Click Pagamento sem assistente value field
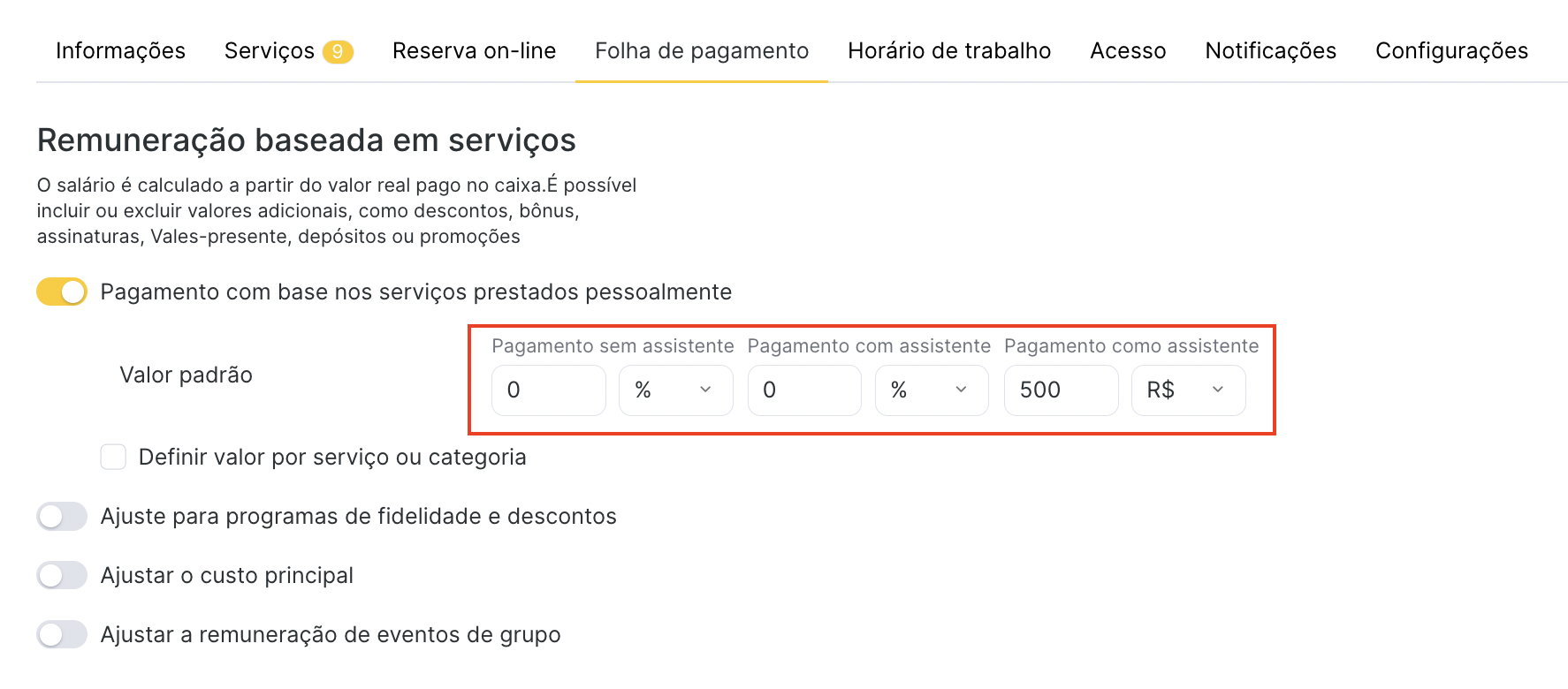The width and height of the screenshot is (1568, 689). (548, 390)
